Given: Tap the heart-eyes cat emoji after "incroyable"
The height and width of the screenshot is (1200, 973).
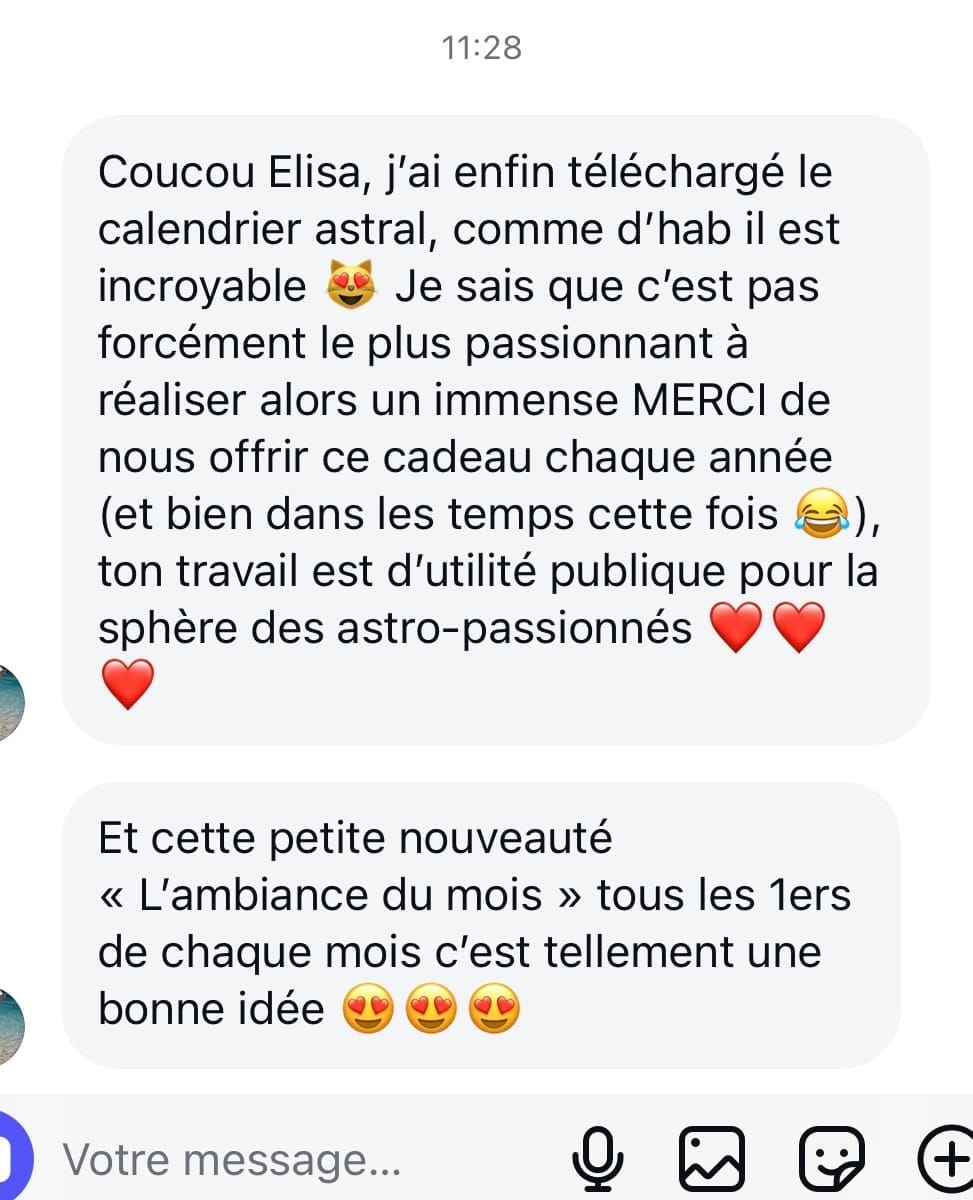Looking at the screenshot, I should [x=351, y=287].
